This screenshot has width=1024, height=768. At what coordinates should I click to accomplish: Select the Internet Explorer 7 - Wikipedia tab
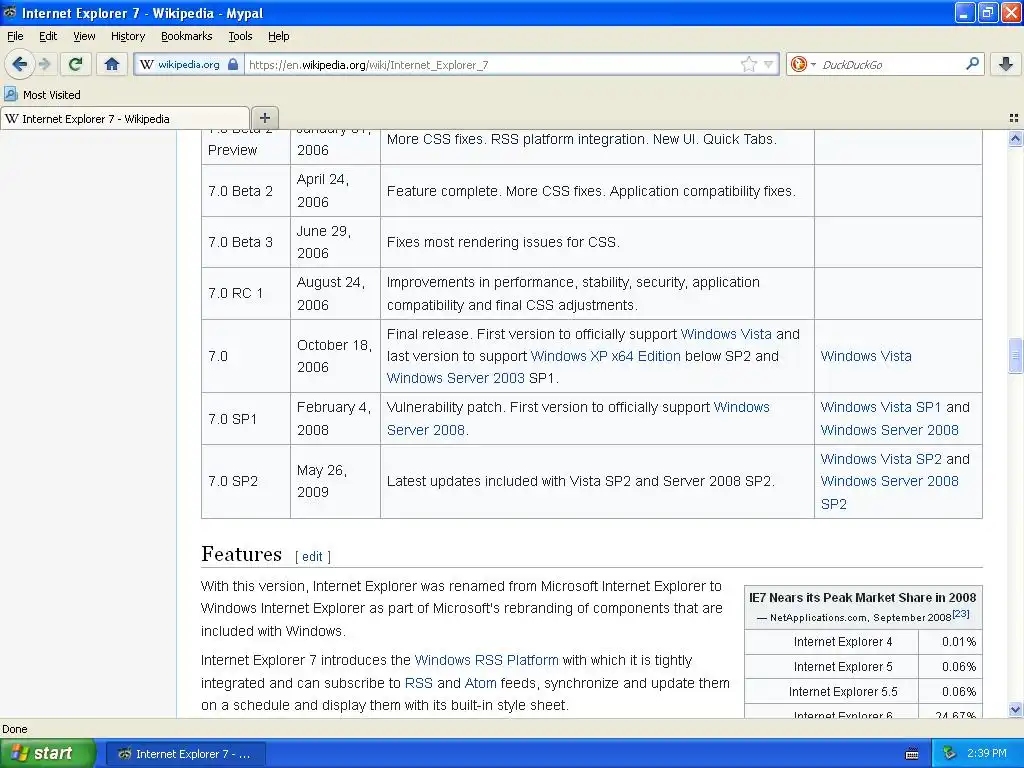(124, 119)
